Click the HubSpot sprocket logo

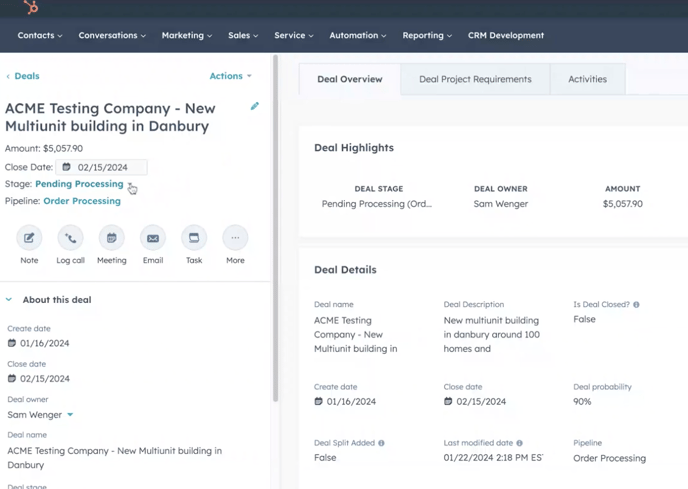tap(31, 8)
